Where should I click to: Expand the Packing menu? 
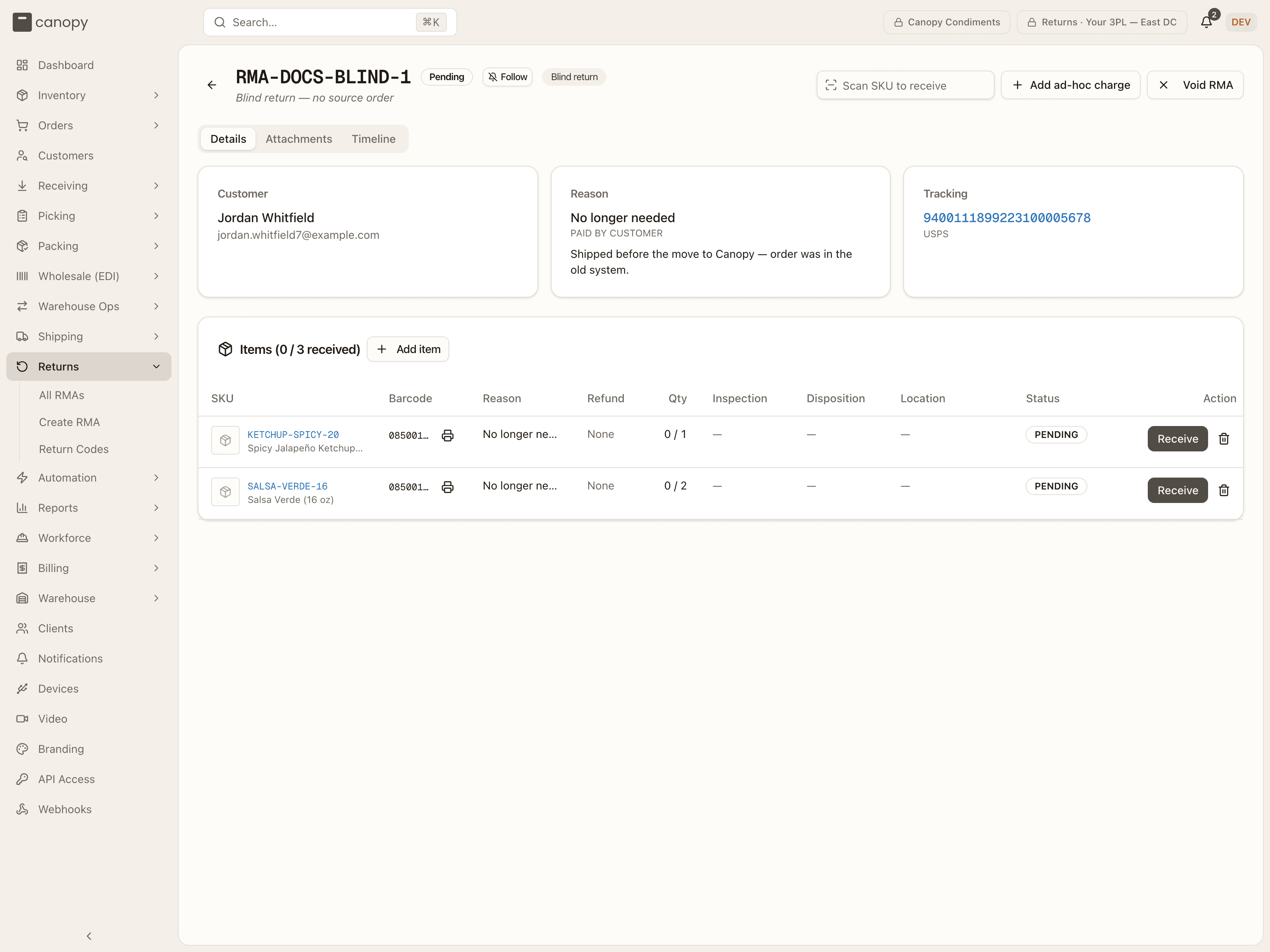(89, 246)
